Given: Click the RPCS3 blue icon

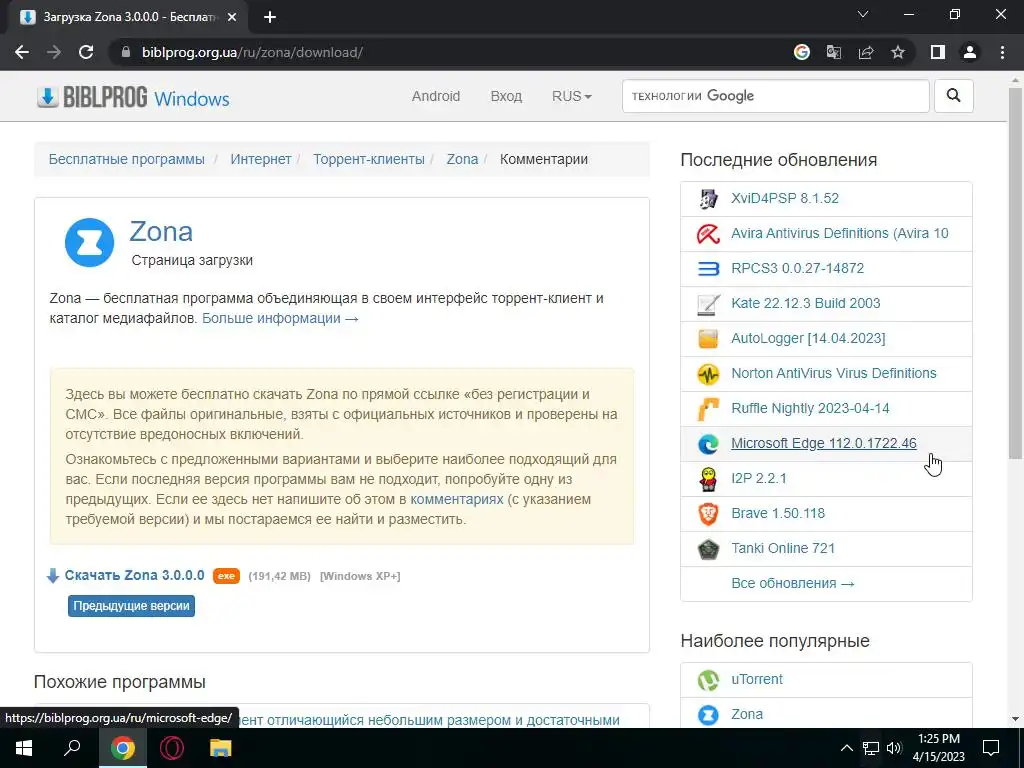Looking at the screenshot, I should click(x=708, y=268).
